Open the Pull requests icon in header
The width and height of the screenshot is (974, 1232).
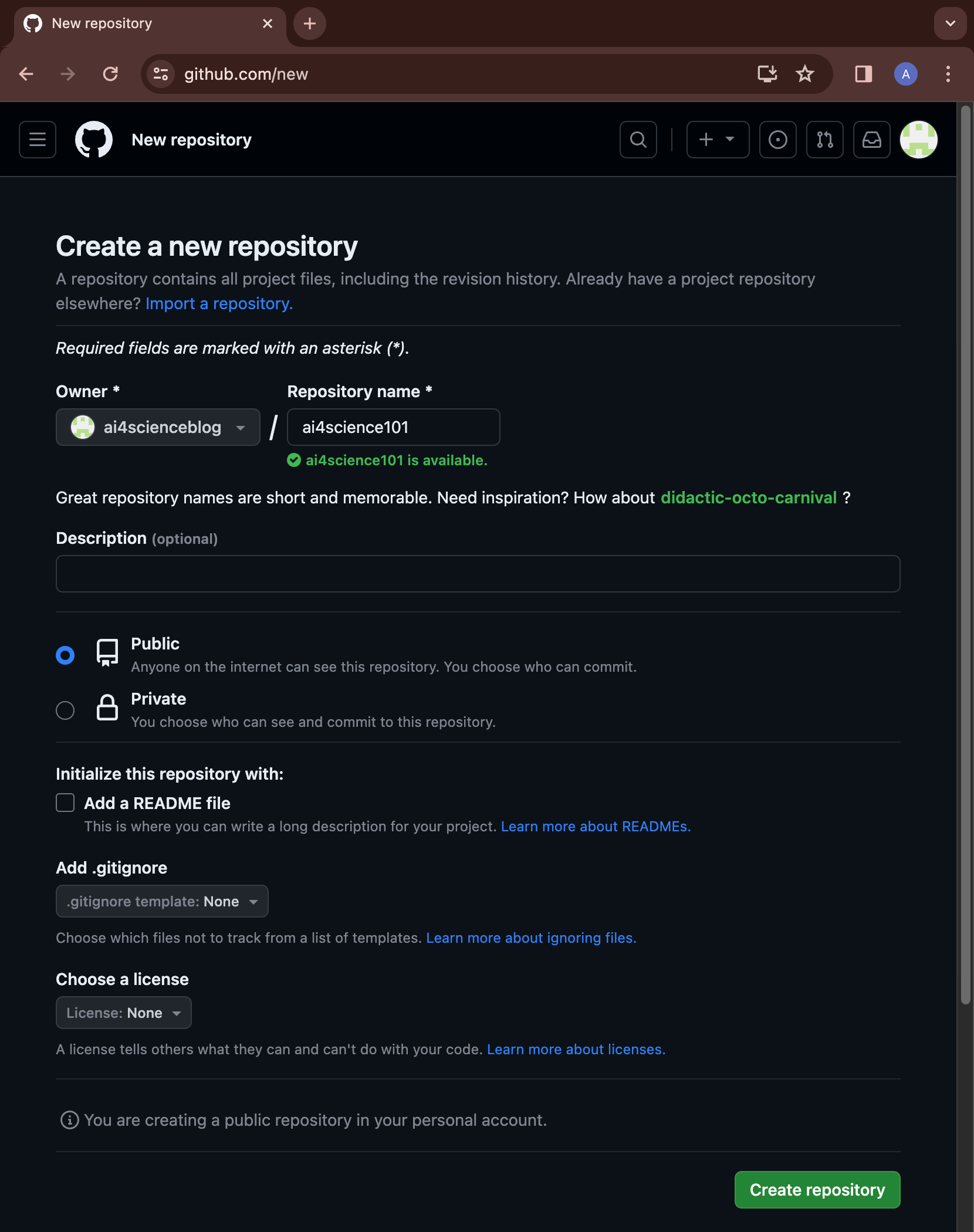[824, 140]
